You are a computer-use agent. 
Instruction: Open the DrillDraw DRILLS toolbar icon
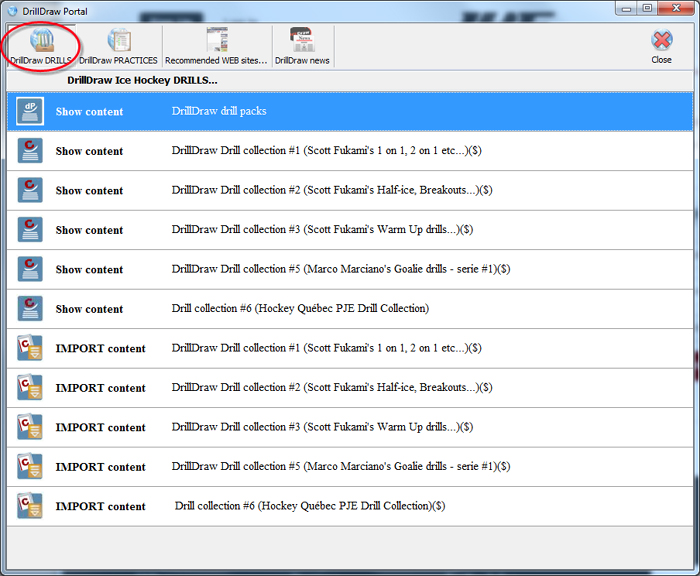coord(41,45)
